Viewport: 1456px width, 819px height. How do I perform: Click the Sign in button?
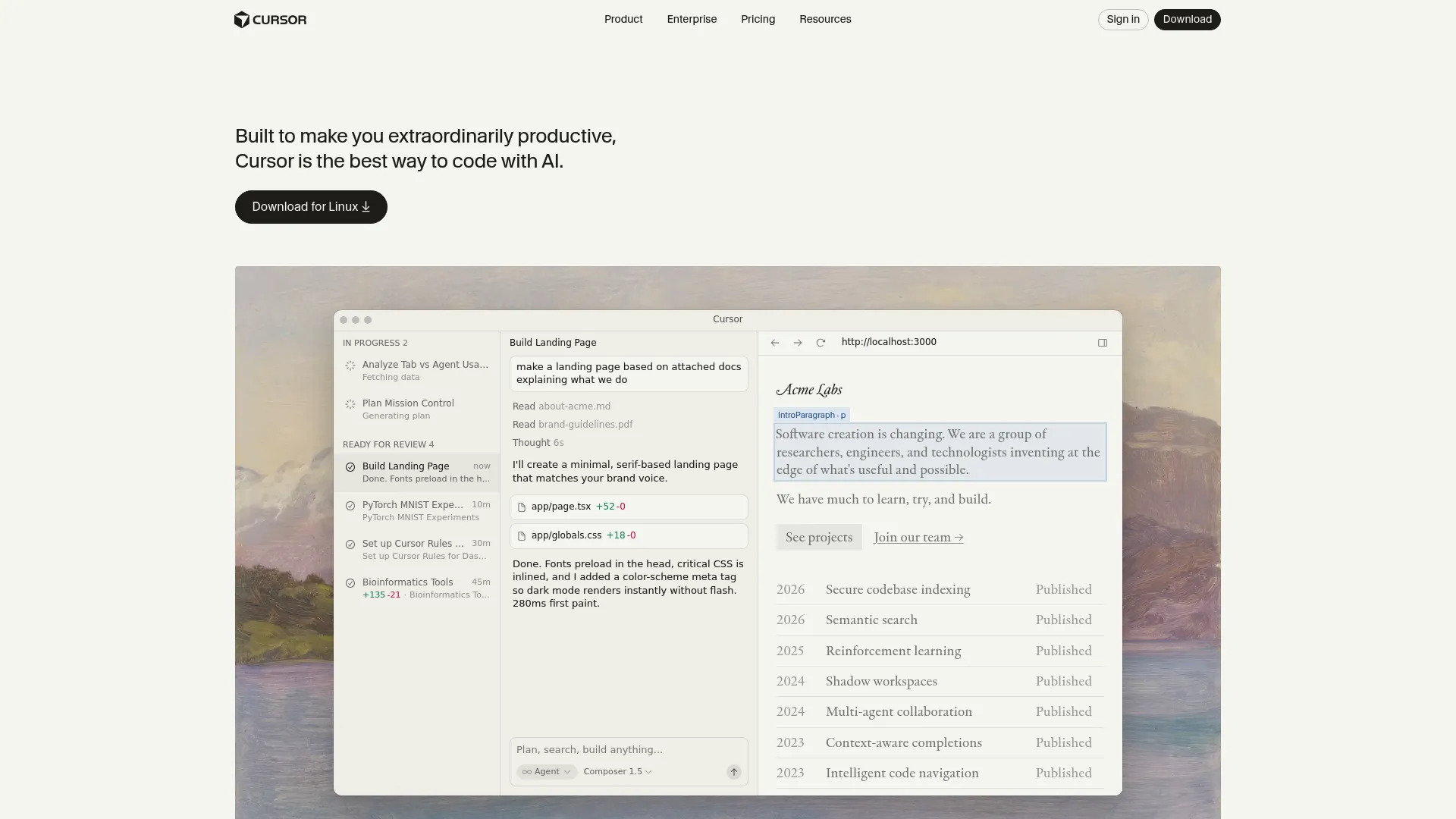click(x=1122, y=19)
